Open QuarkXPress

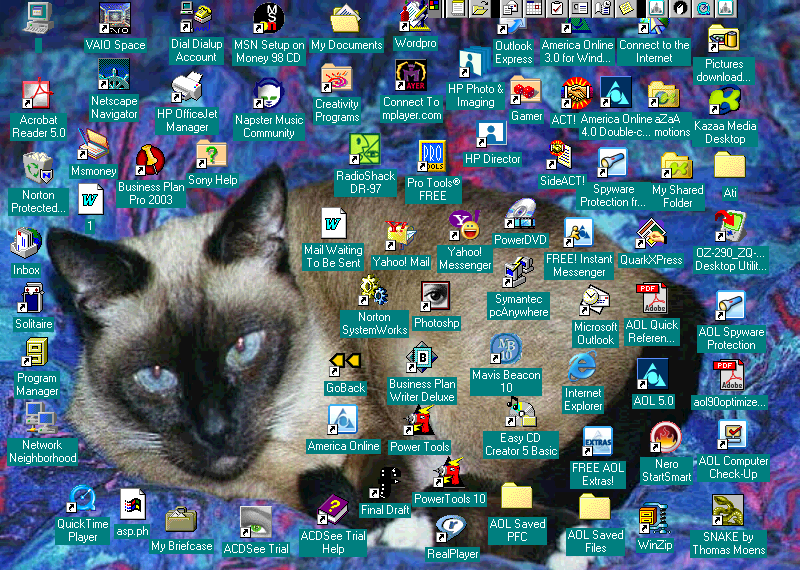coord(651,234)
